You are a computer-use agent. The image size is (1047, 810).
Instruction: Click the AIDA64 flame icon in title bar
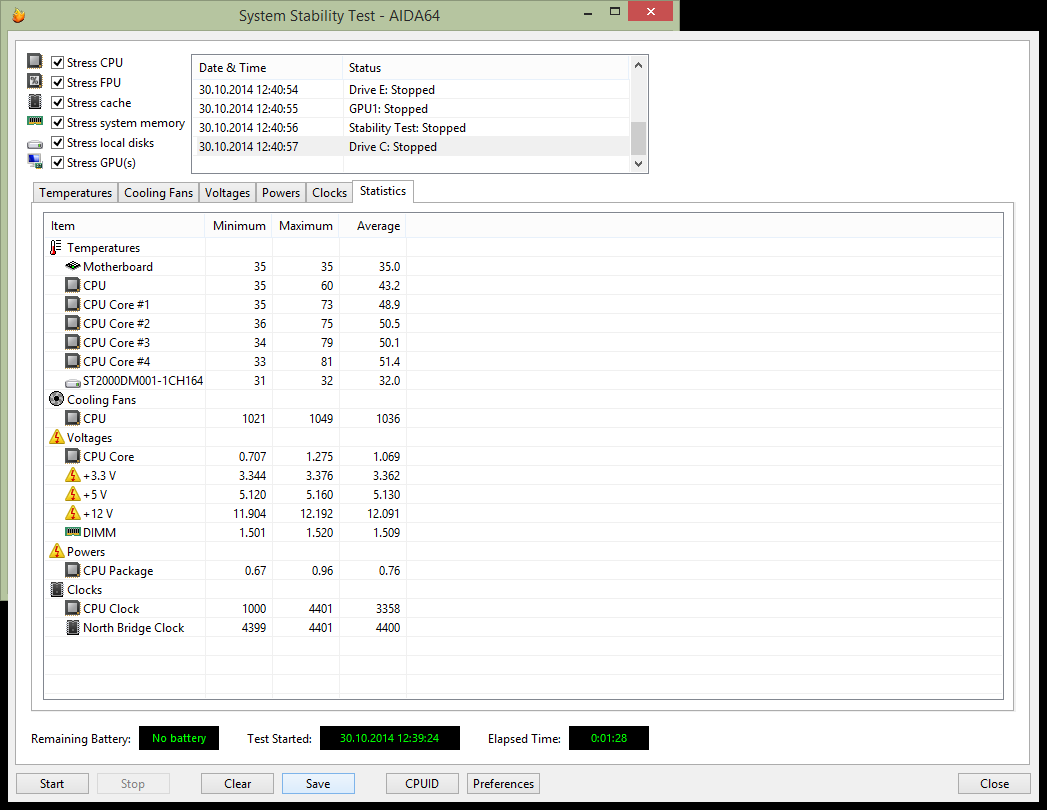pos(18,15)
